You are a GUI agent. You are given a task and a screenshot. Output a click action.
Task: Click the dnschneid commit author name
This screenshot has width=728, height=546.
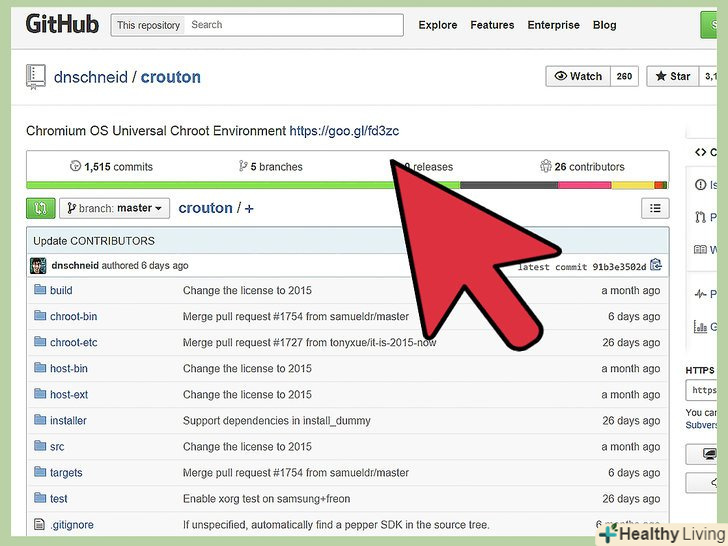[75, 266]
